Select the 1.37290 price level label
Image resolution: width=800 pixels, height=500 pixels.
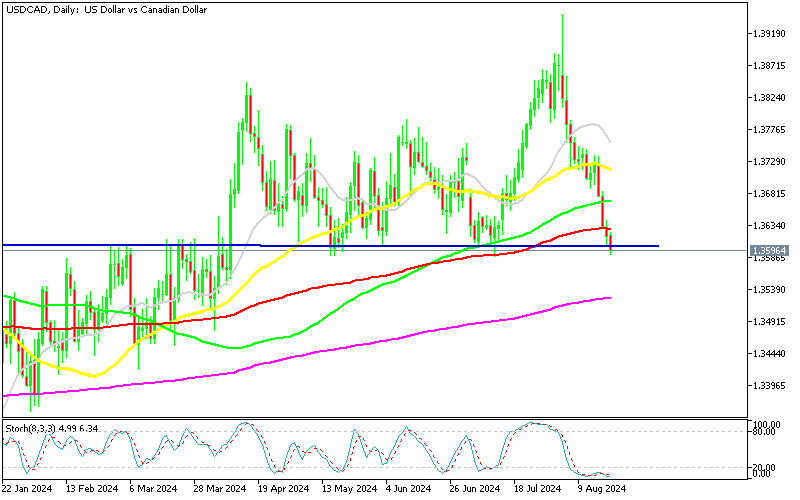pyautogui.click(x=769, y=161)
